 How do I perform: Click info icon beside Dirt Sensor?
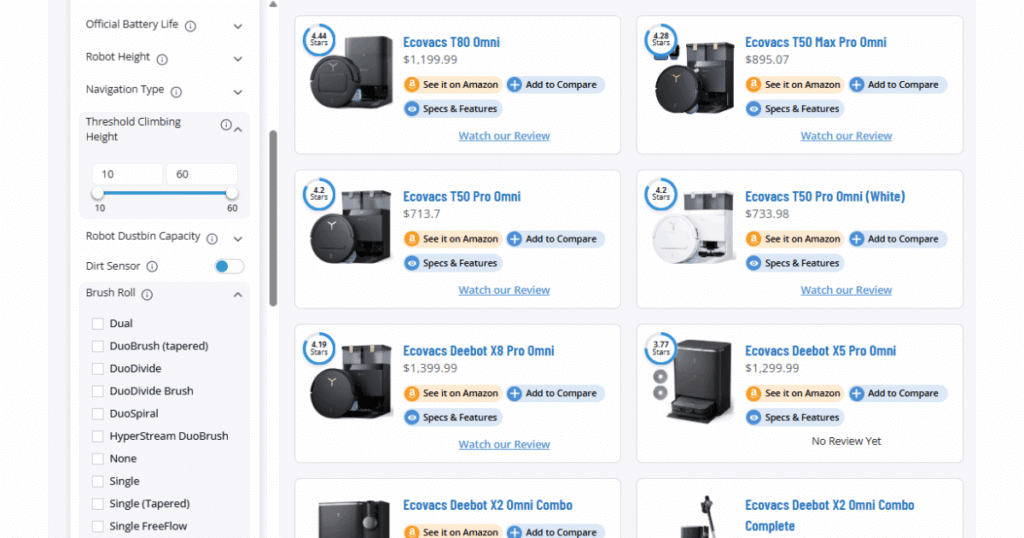[152, 267]
